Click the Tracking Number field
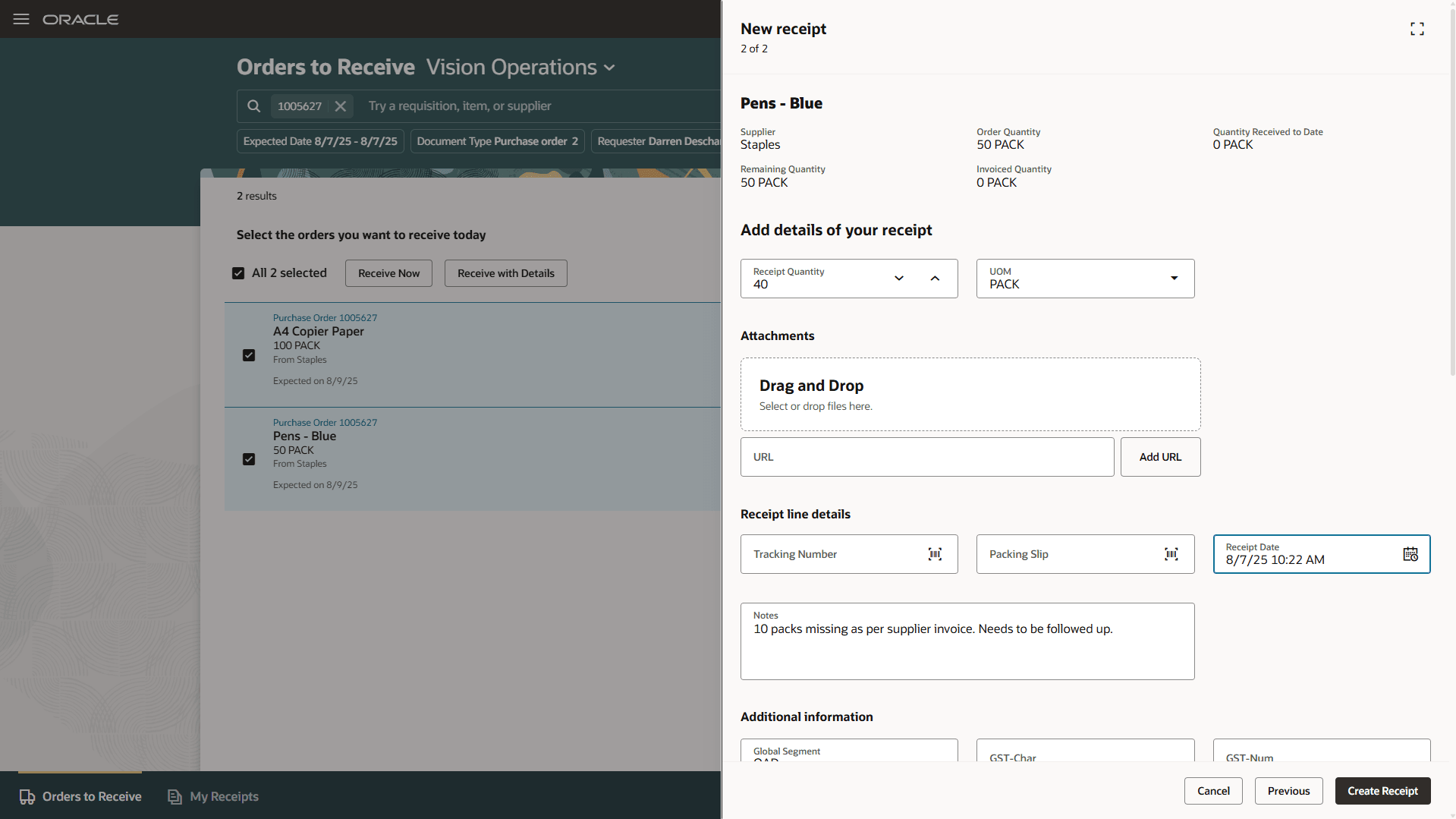The height and width of the screenshot is (819, 1456). click(x=849, y=554)
